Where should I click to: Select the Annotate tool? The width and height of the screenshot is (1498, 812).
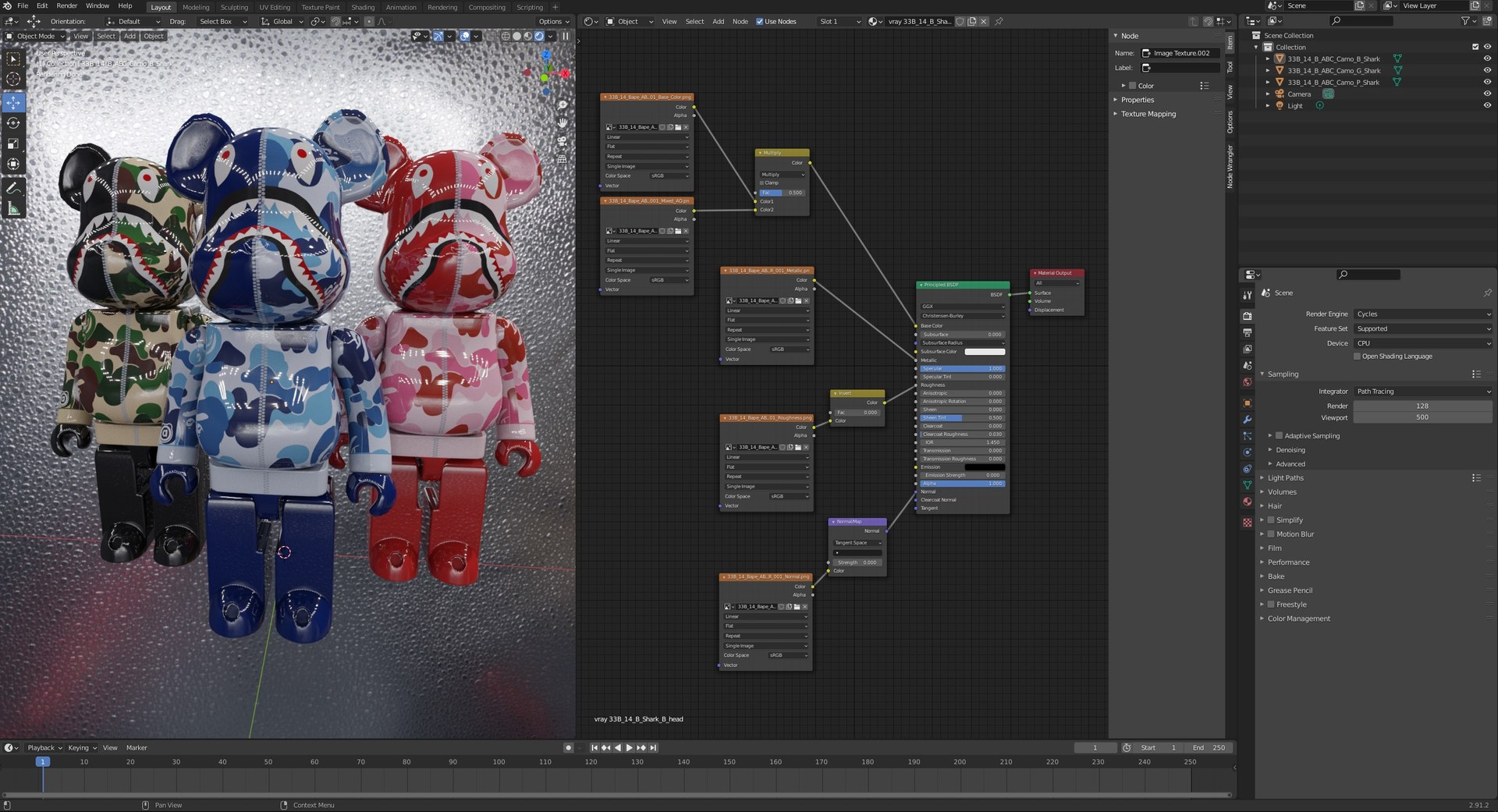(x=13, y=188)
